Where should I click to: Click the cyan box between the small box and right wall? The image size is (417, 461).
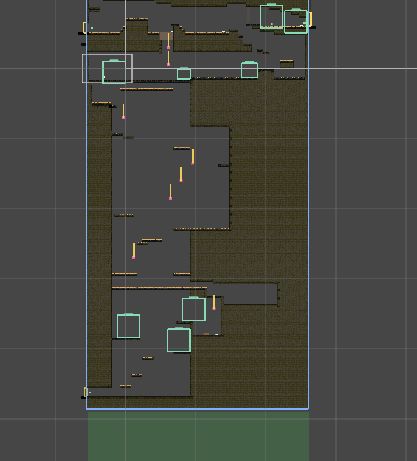click(x=249, y=70)
